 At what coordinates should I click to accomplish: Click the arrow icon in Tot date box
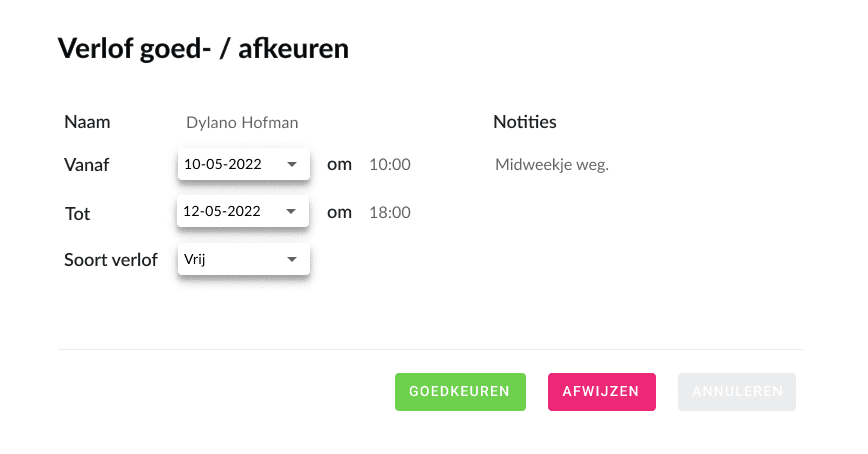[x=292, y=212]
